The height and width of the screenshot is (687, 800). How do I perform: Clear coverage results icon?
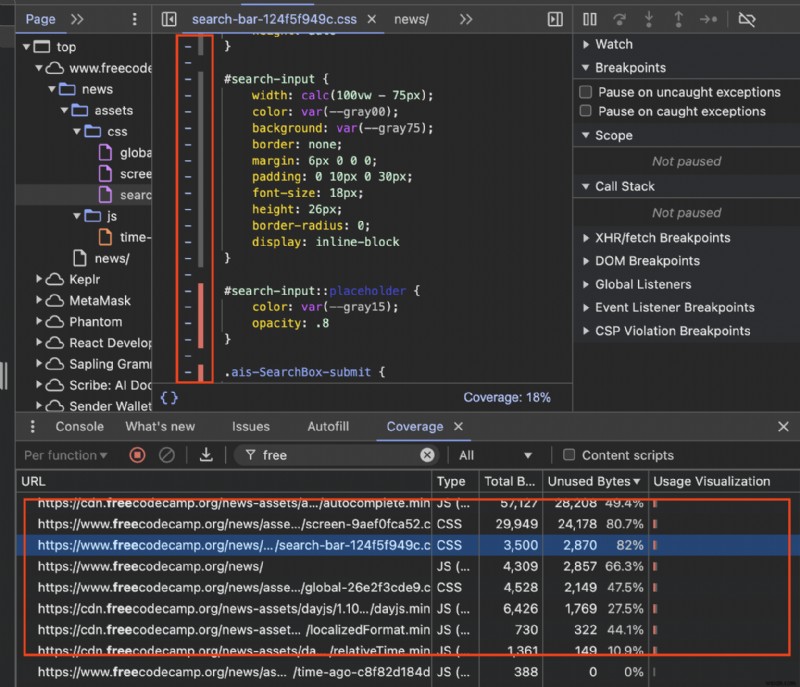167,455
